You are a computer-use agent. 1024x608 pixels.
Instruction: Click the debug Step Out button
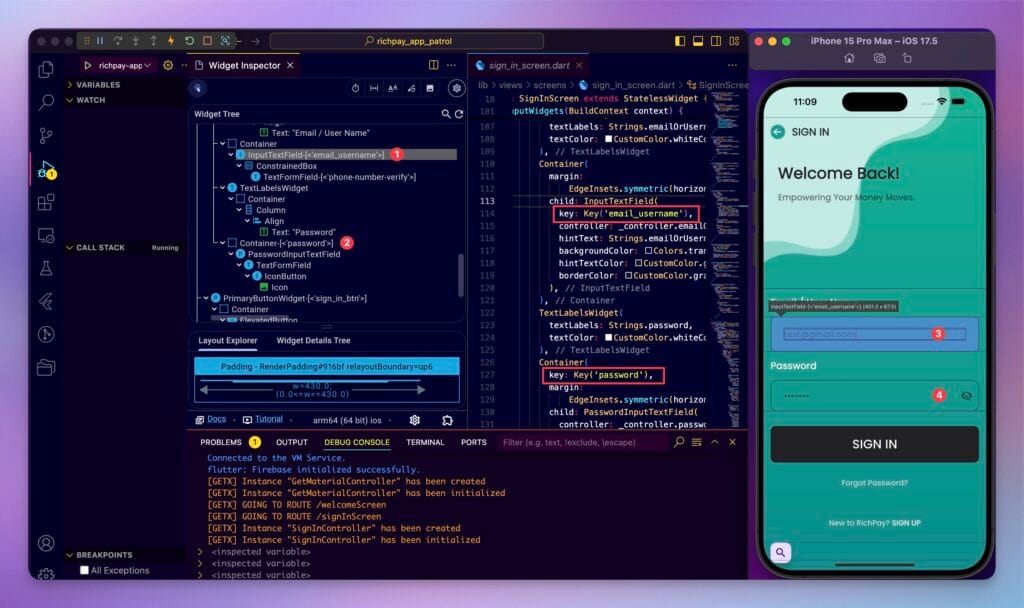153,40
